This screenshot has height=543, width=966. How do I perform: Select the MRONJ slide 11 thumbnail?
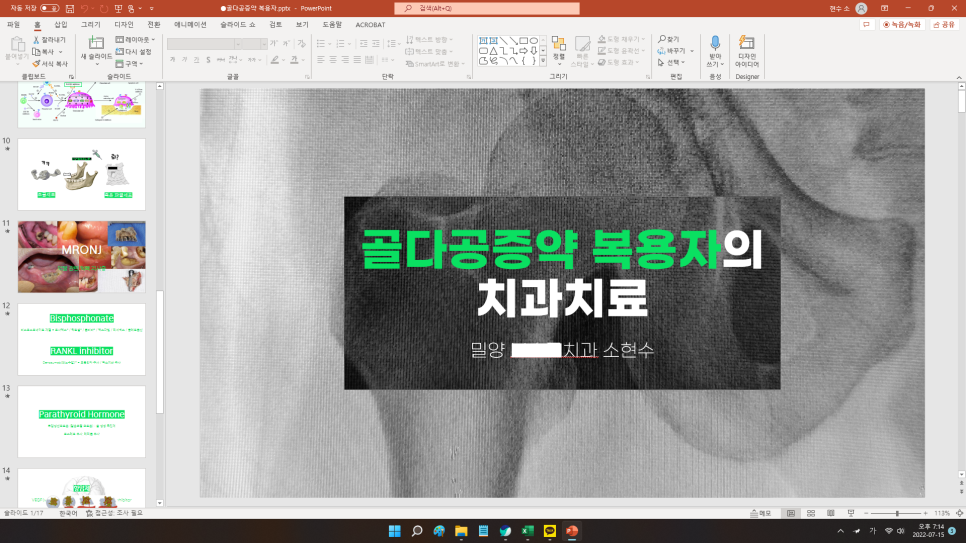tap(81, 257)
